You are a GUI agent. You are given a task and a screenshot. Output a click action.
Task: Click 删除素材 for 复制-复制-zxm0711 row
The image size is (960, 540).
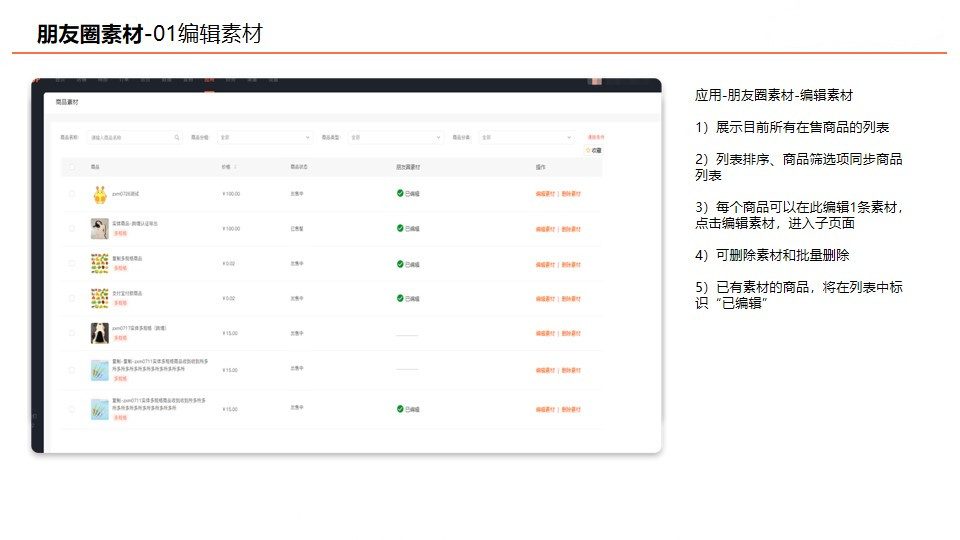pos(571,370)
